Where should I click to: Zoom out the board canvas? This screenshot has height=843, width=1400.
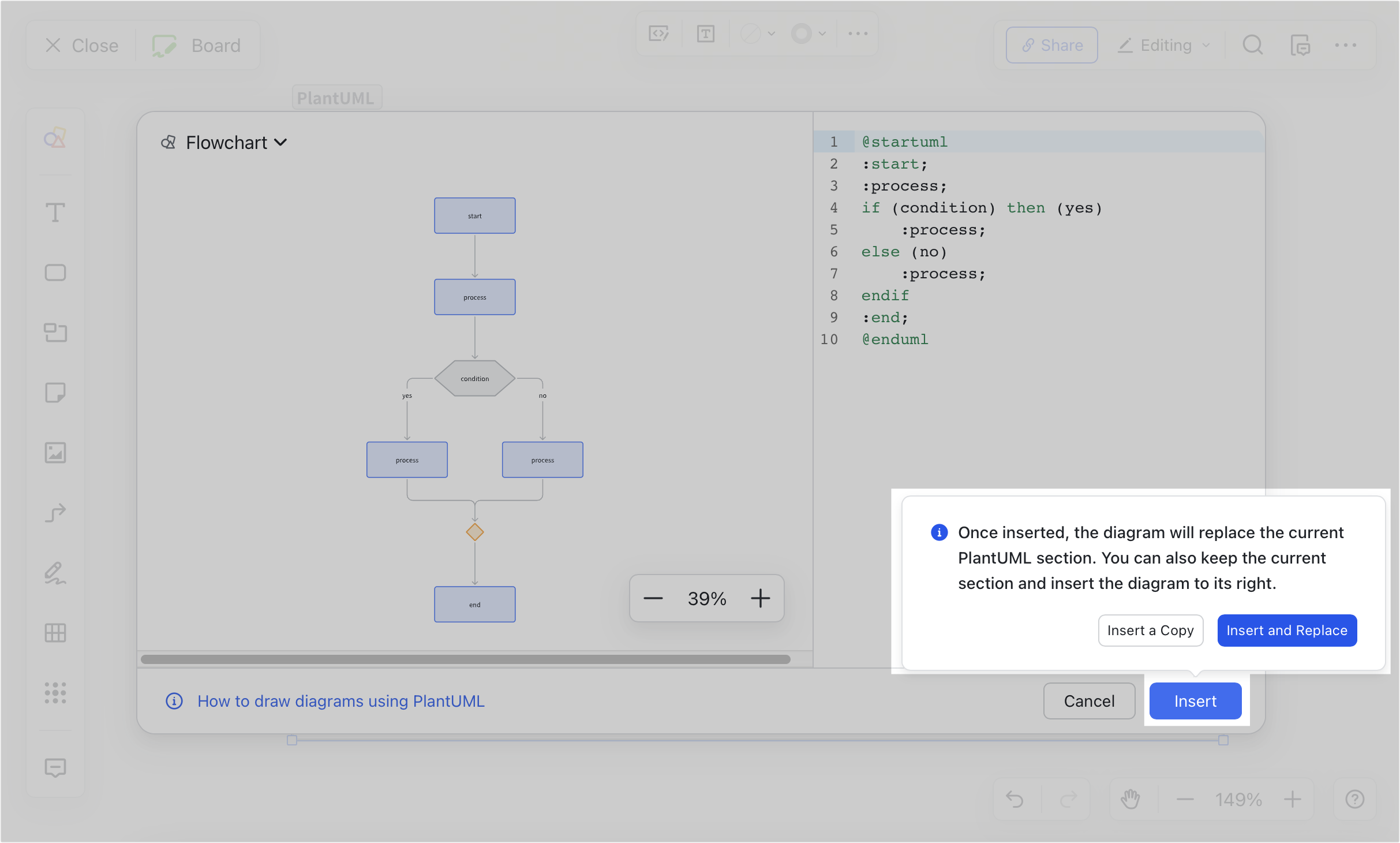(x=1185, y=799)
